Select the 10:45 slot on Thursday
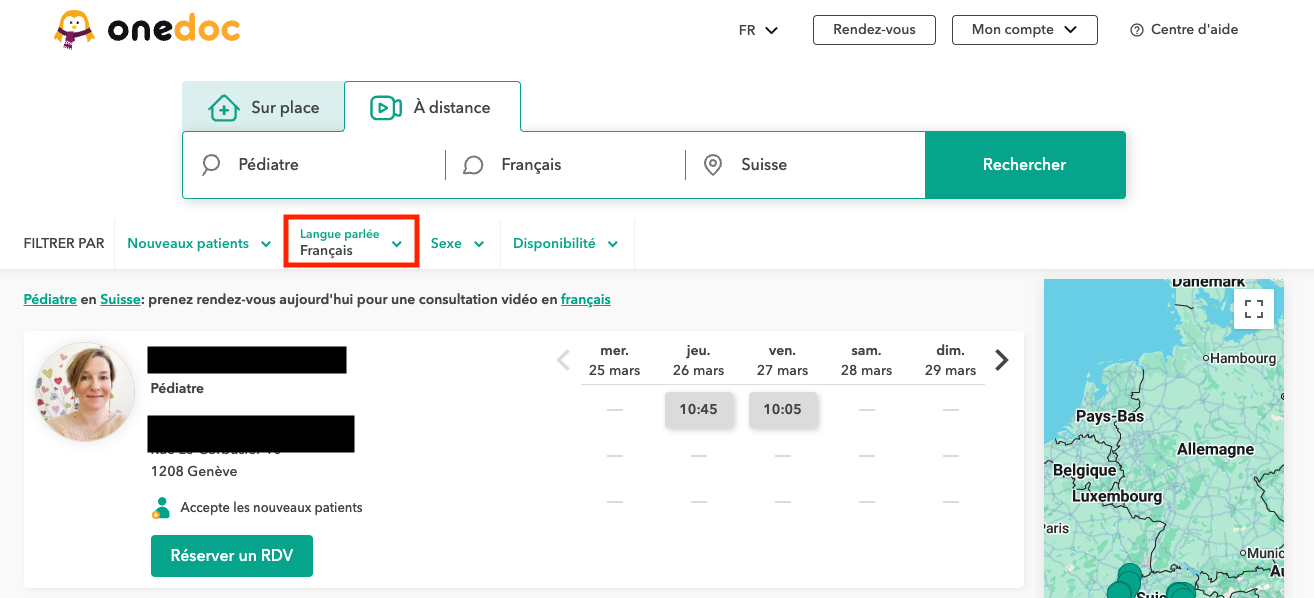The height and width of the screenshot is (598, 1314). coord(698,409)
